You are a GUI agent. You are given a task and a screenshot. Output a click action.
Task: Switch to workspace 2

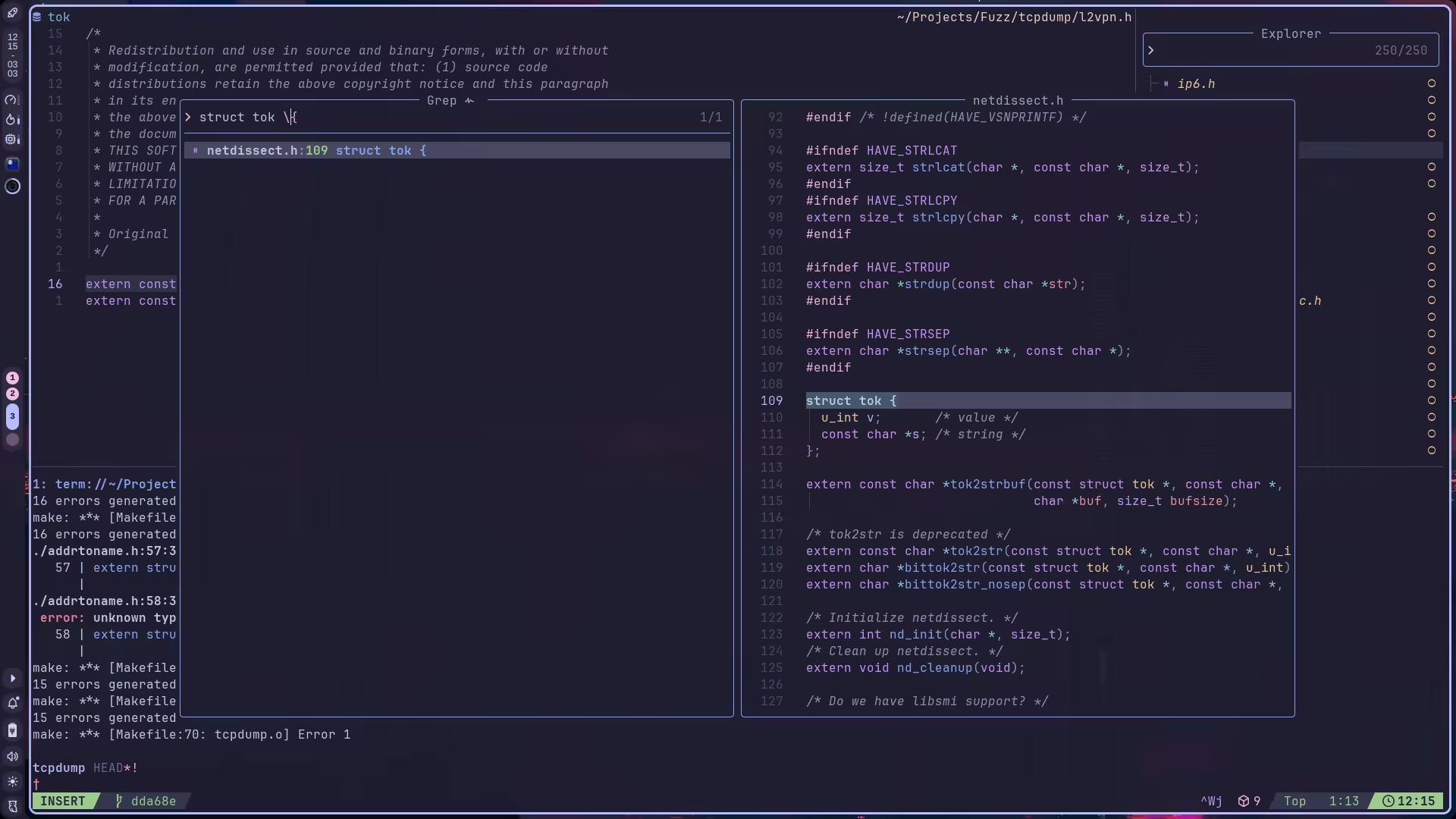point(12,394)
